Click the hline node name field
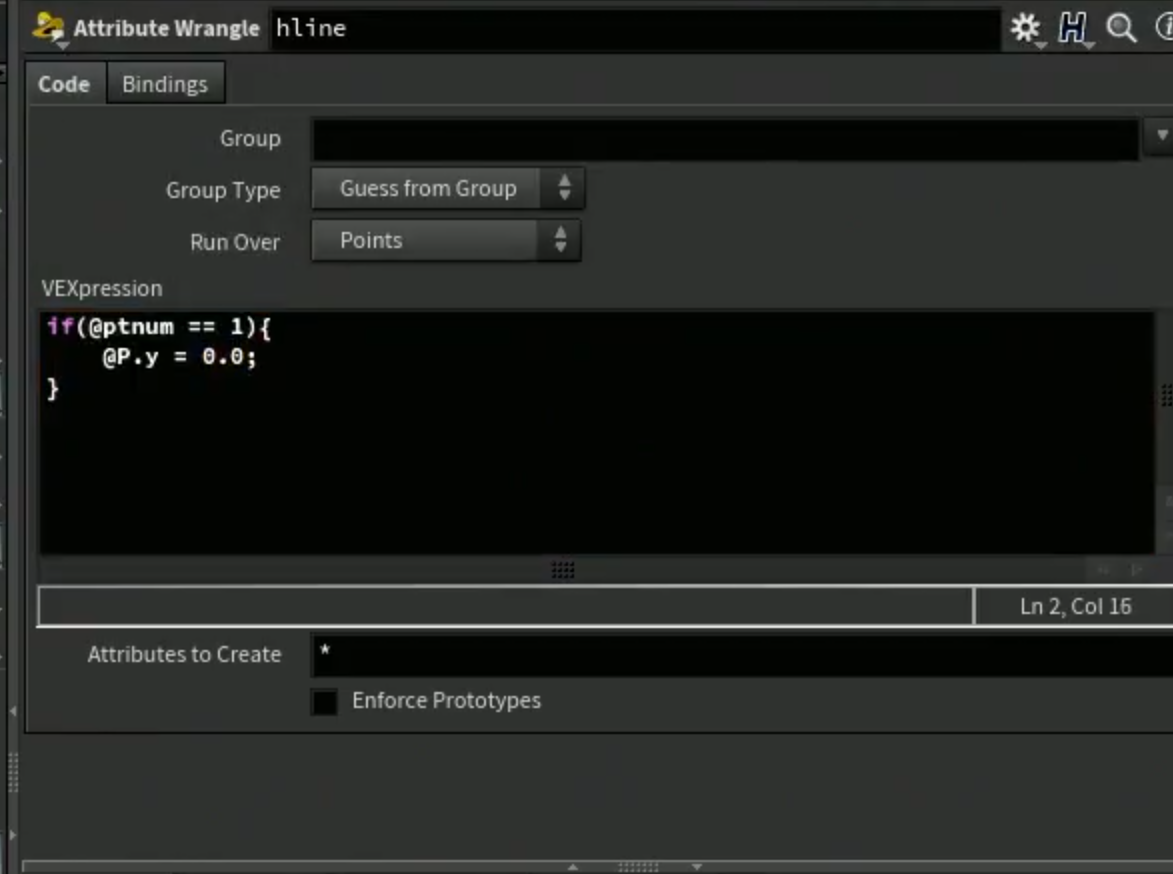 [635, 28]
